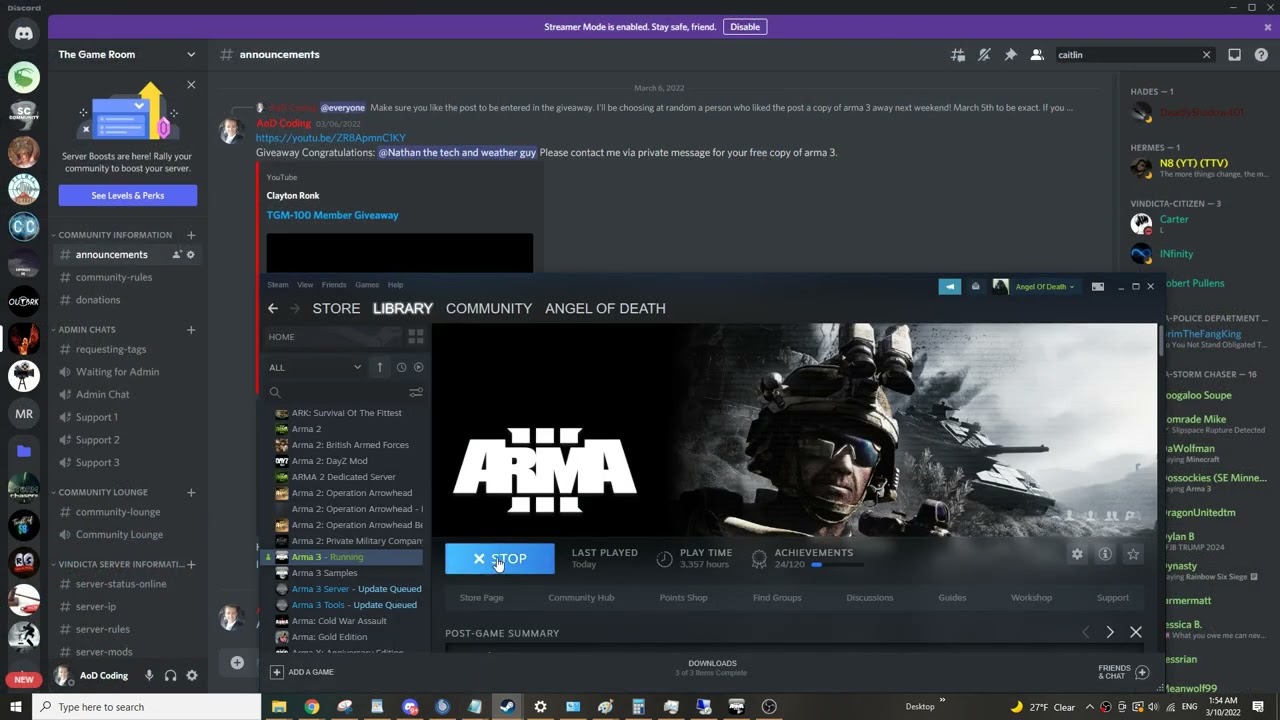Screen dimensions: 1280x720
Task: Open Discord threads icon
Action: click(958, 55)
